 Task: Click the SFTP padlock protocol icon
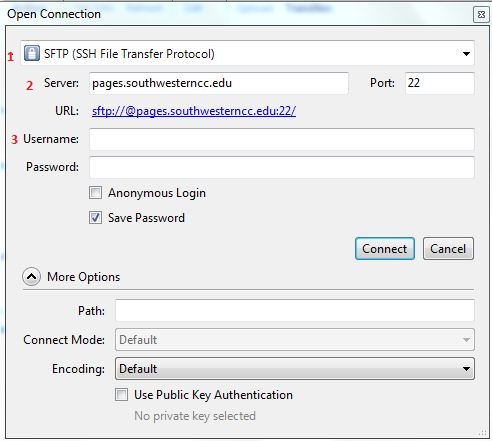tap(32, 53)
